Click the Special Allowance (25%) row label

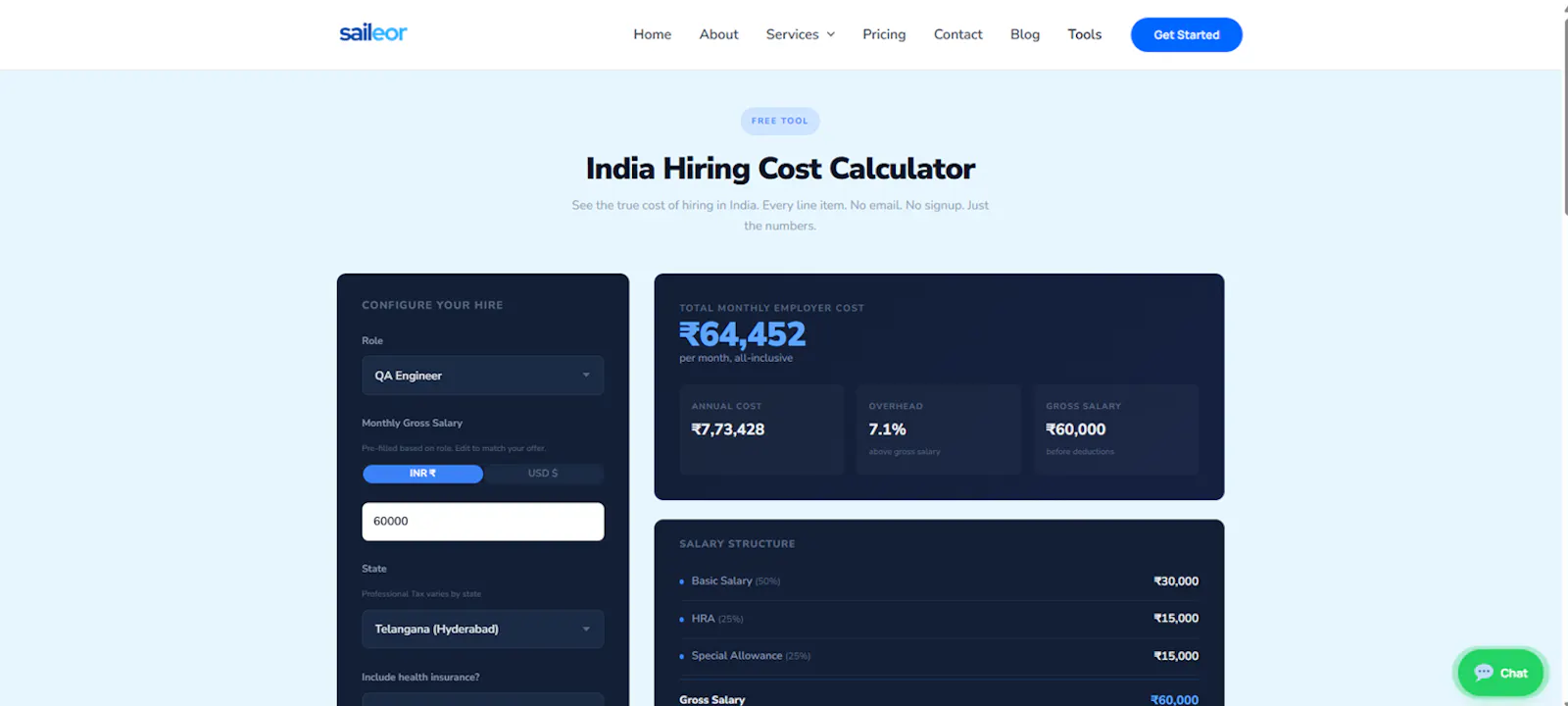[x=751, y=656]
